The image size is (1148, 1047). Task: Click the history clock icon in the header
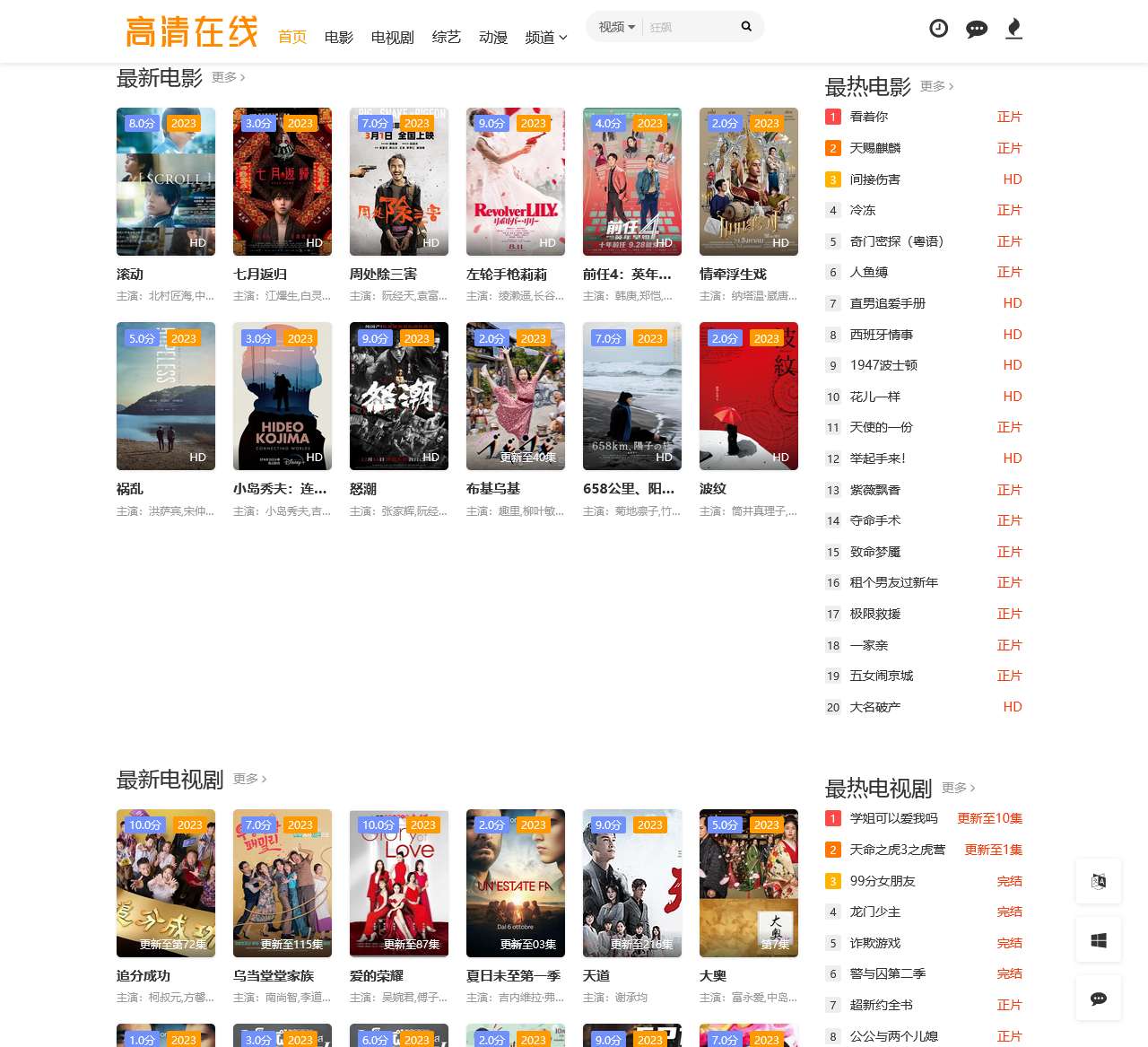[x=939, y=28]
